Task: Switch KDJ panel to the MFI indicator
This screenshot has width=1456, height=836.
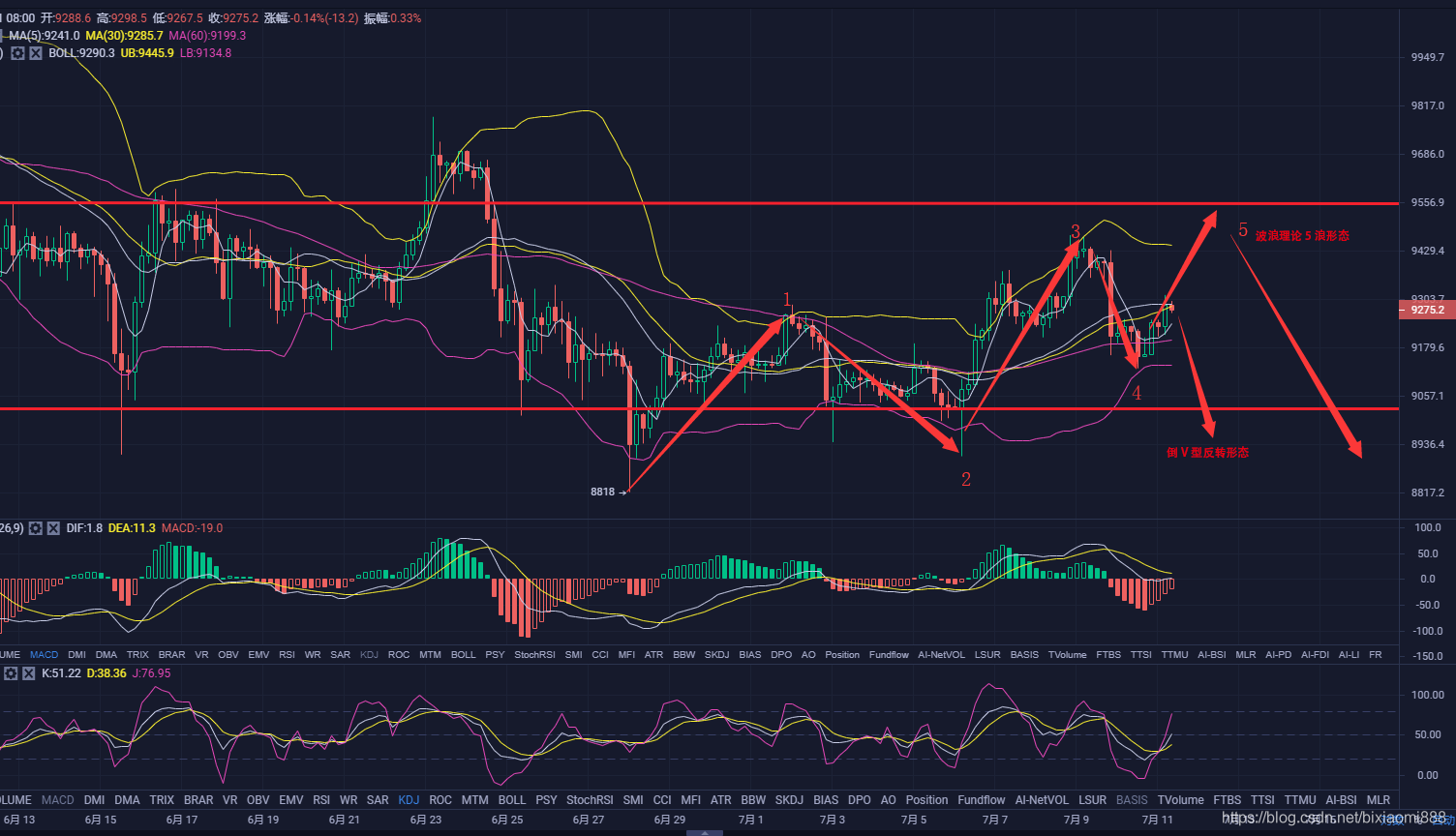Action: click(690, 800)
